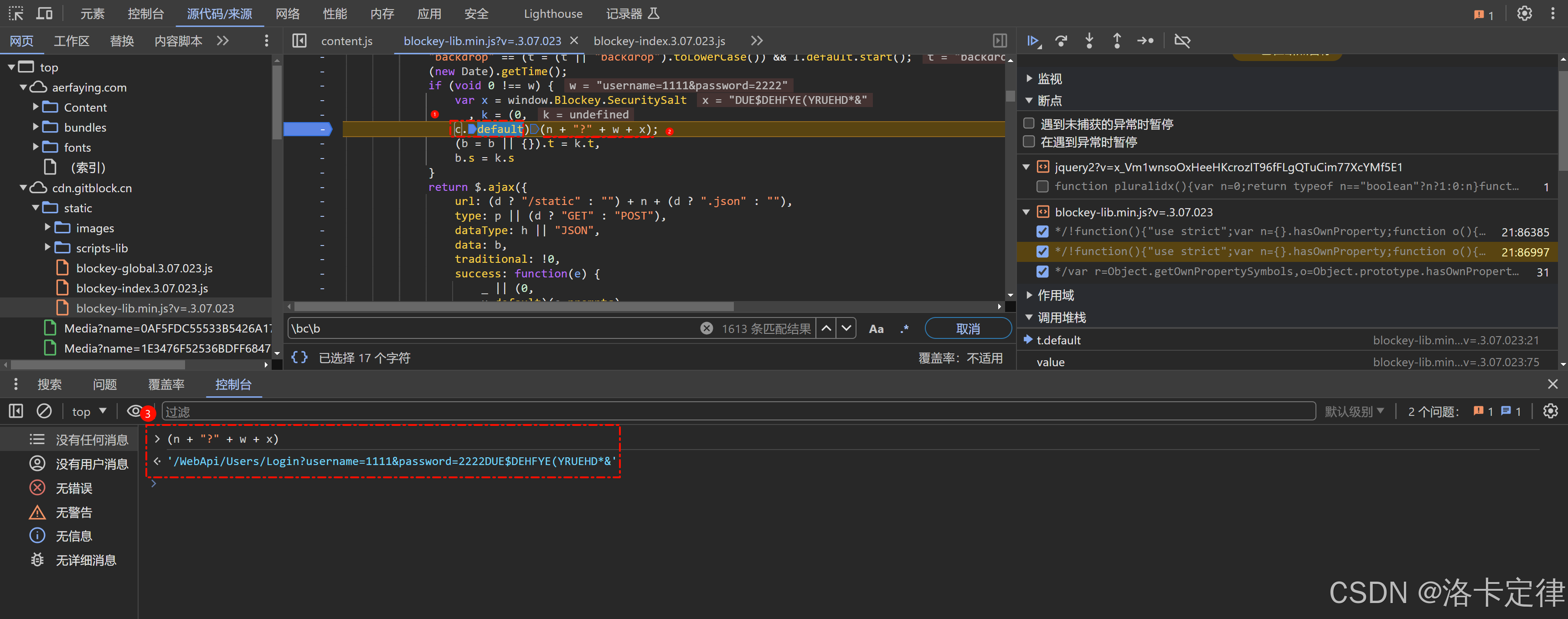Click the step into function icon

pos(1089,41)
